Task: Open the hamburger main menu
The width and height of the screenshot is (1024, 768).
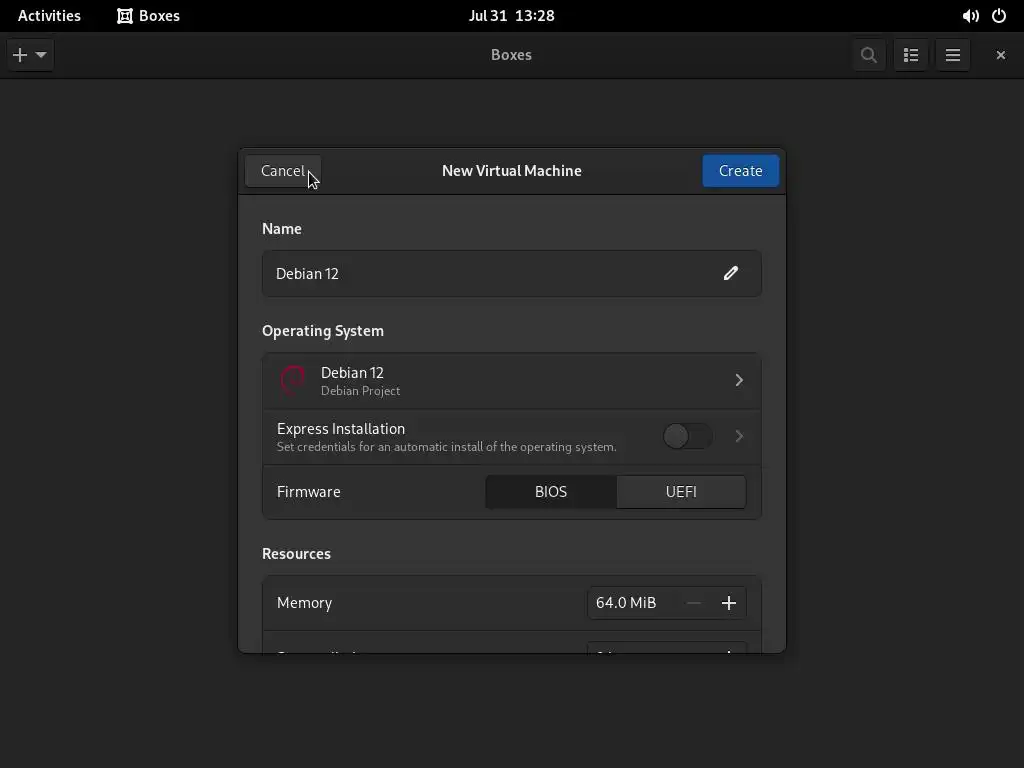Action: [953, 55]
